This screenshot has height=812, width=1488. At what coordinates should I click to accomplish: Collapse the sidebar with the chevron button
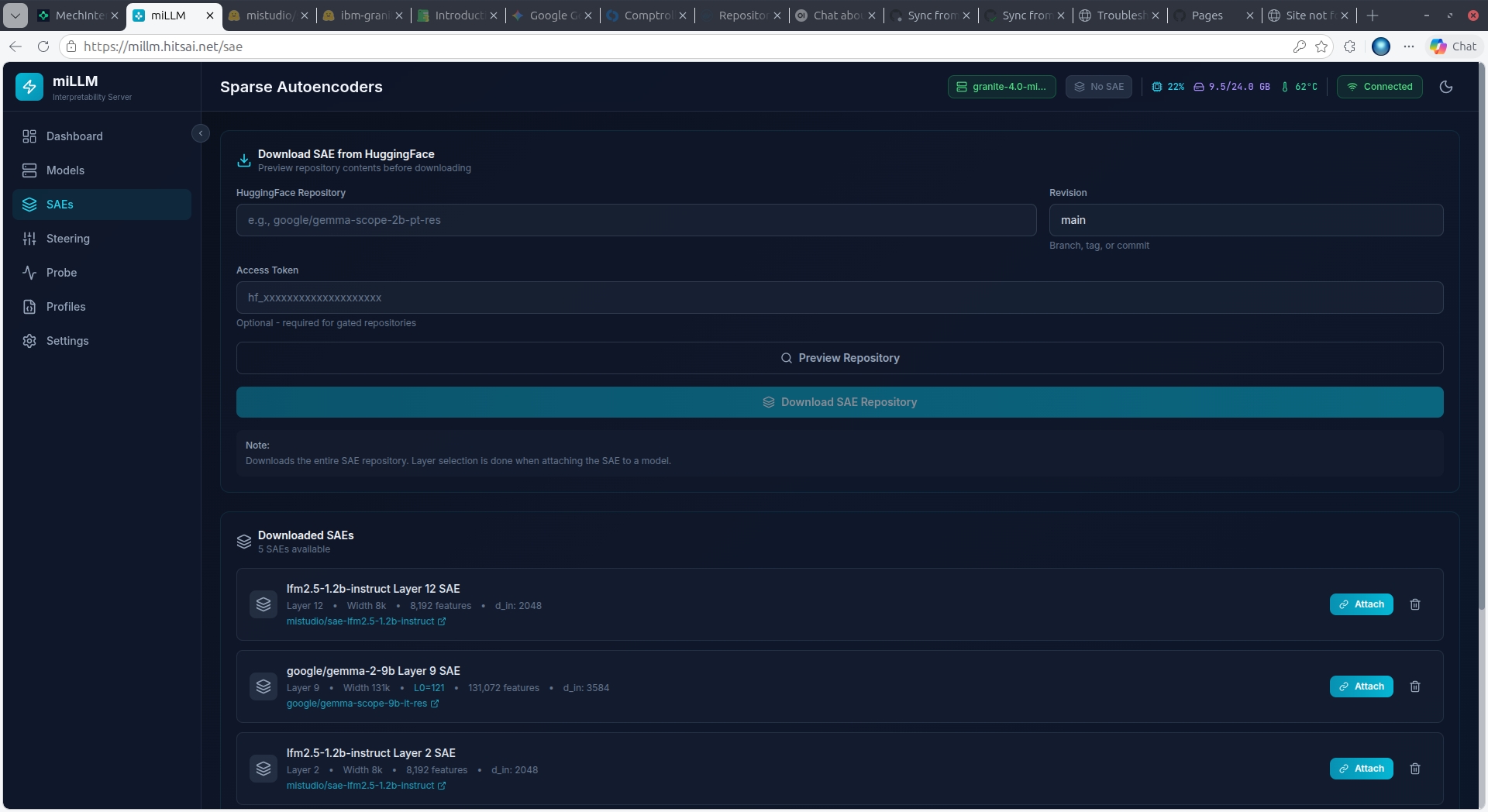point(200,133)
